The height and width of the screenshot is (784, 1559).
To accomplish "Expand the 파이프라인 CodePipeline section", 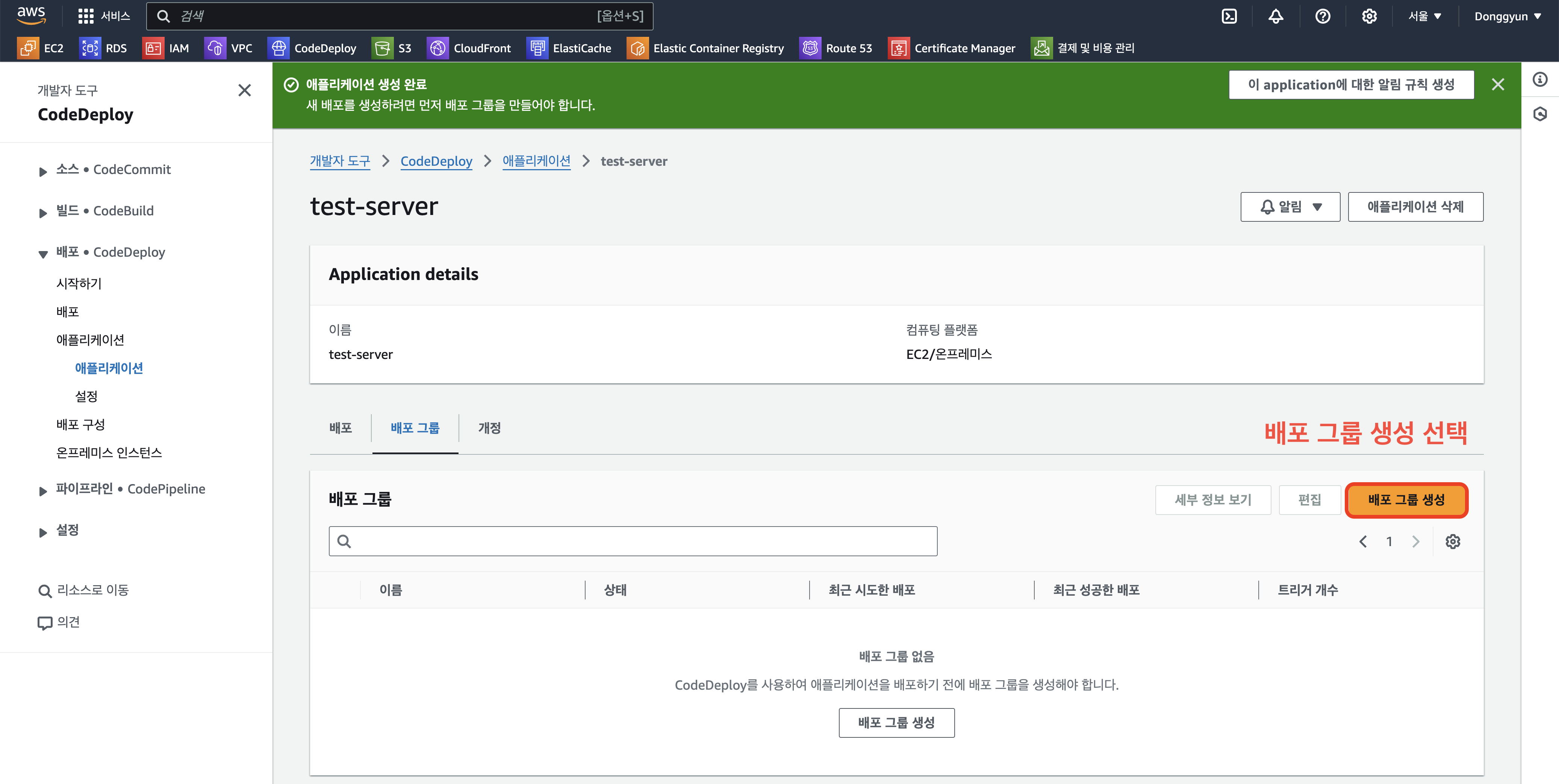I will point(43,490).
